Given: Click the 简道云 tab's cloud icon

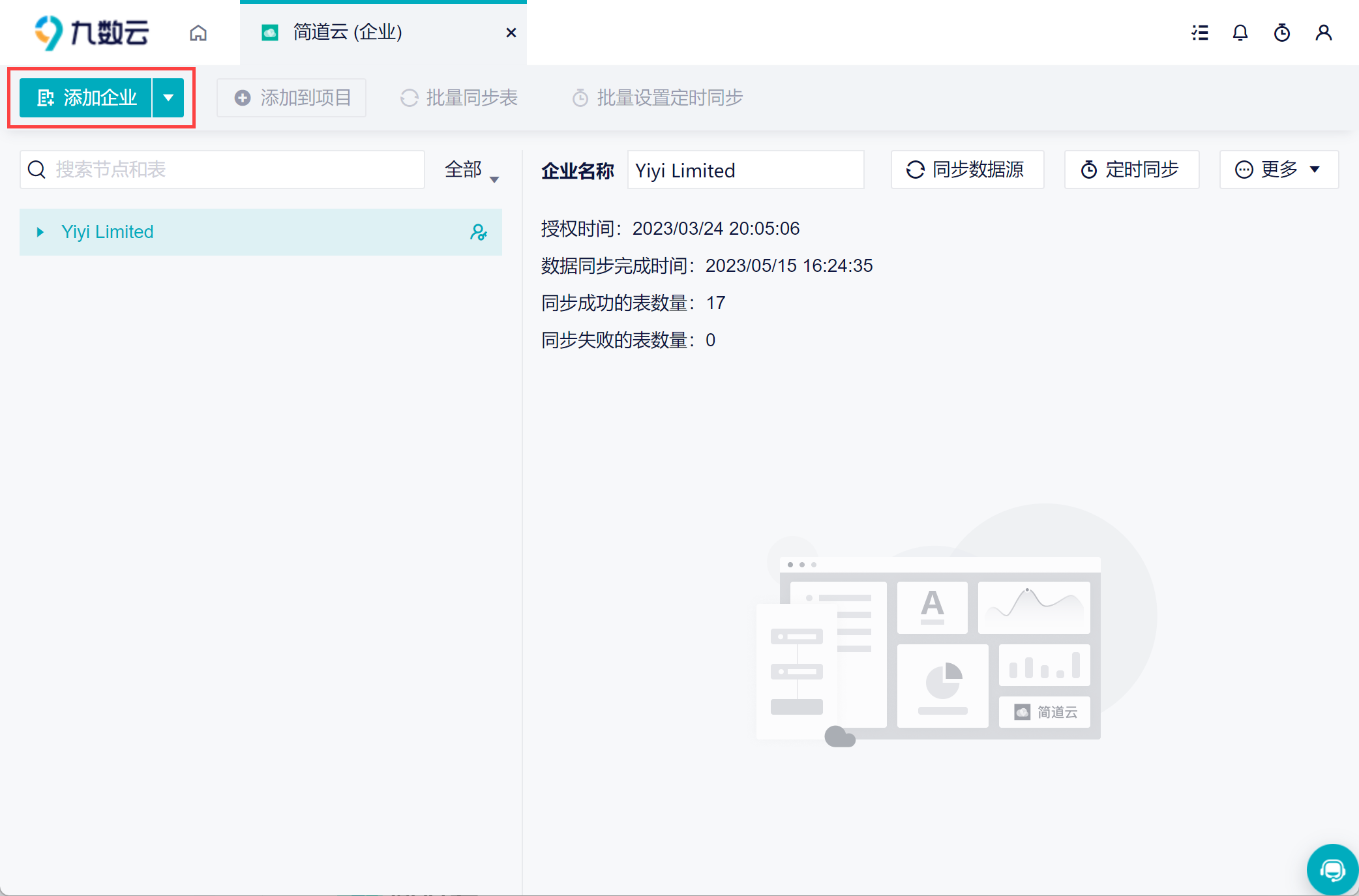Looking at the screenshot, I should tap(270, 33).
